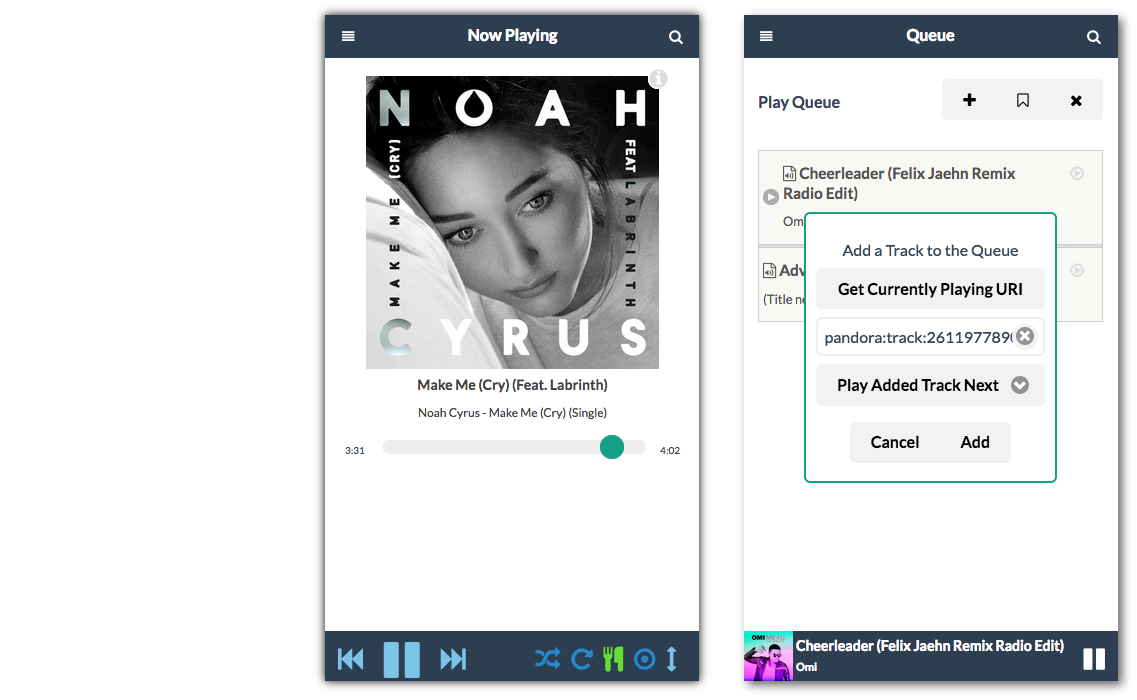Viewport: 1137px width, 700px height.
Task: Click the vertical double-arrow icon
Action: click(672, 659)
